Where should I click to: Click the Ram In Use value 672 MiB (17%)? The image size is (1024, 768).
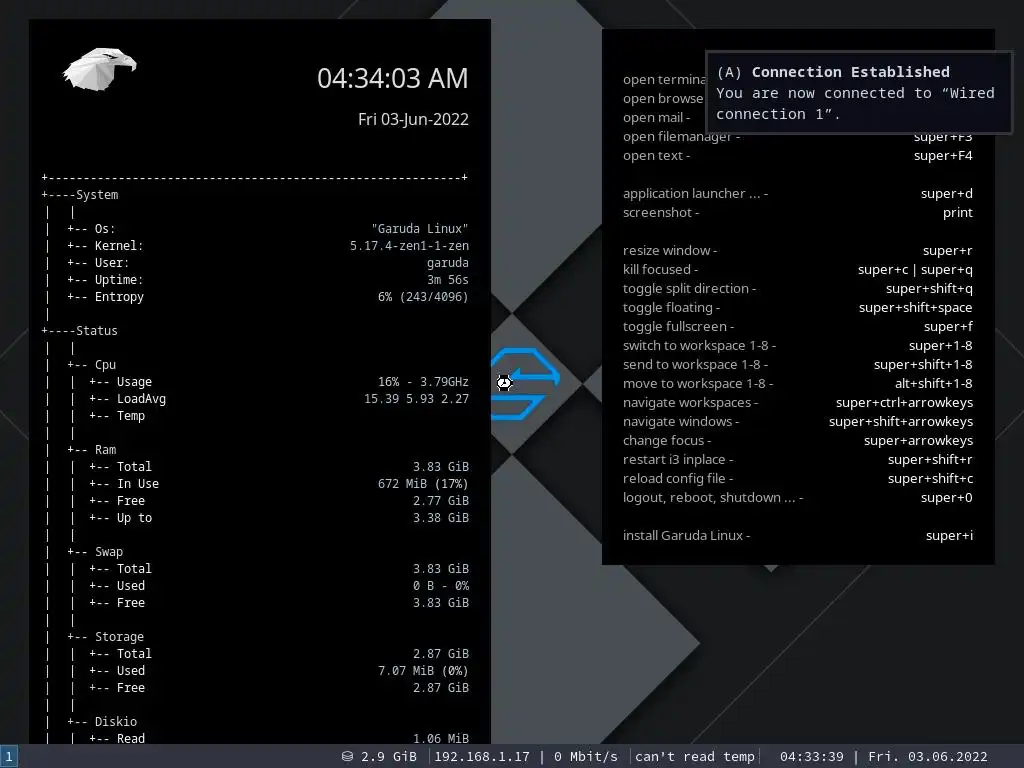[x=423, y=483]
